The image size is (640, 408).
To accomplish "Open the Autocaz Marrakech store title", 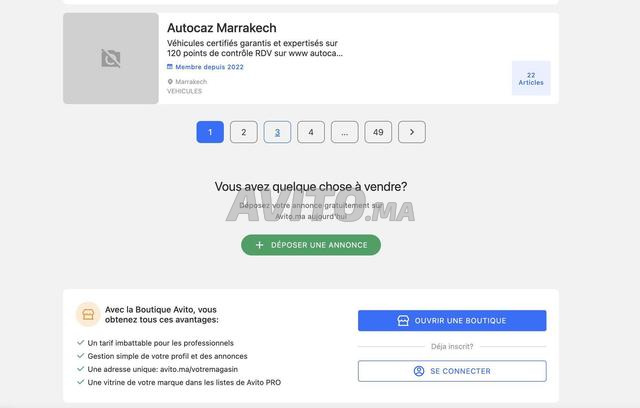I will (221, 28).
